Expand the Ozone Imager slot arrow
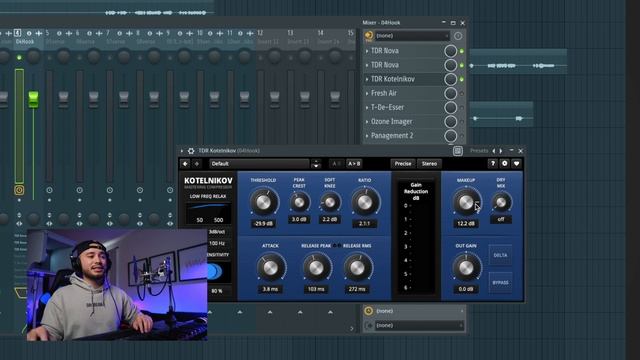640x360 pixels. [x=367, y=122]
